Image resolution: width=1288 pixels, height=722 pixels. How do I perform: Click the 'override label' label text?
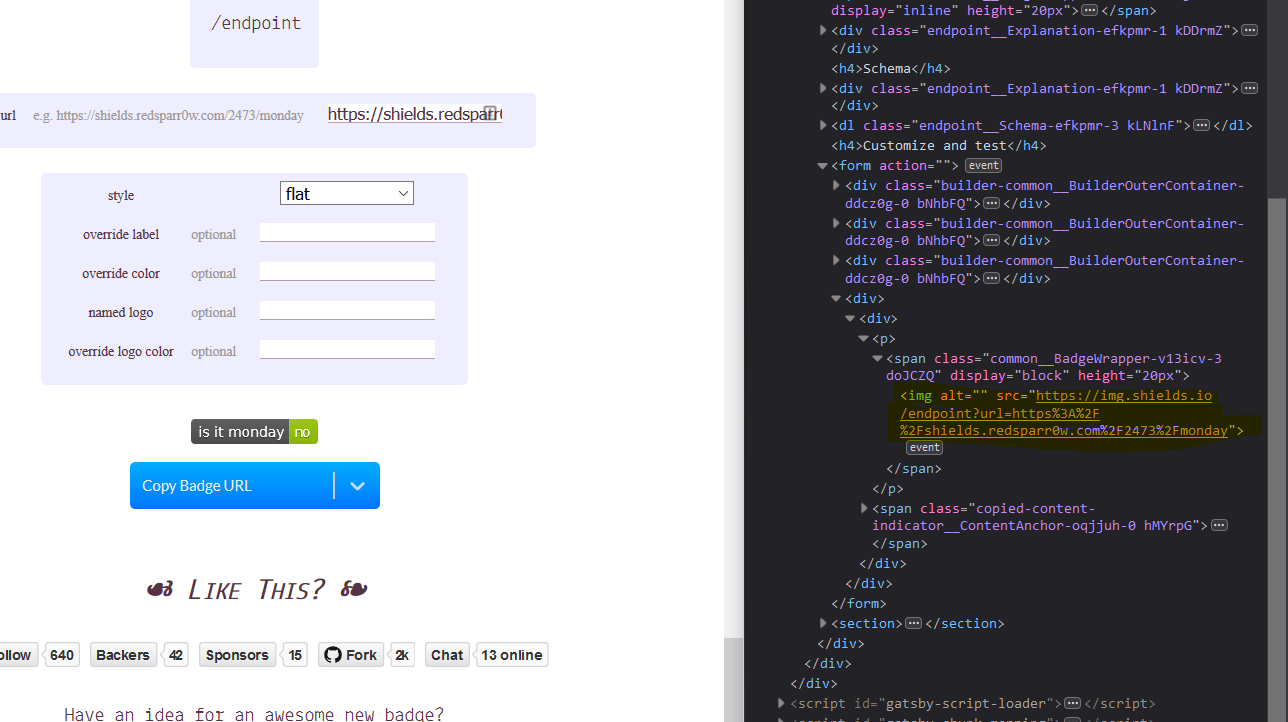point(121,234)
